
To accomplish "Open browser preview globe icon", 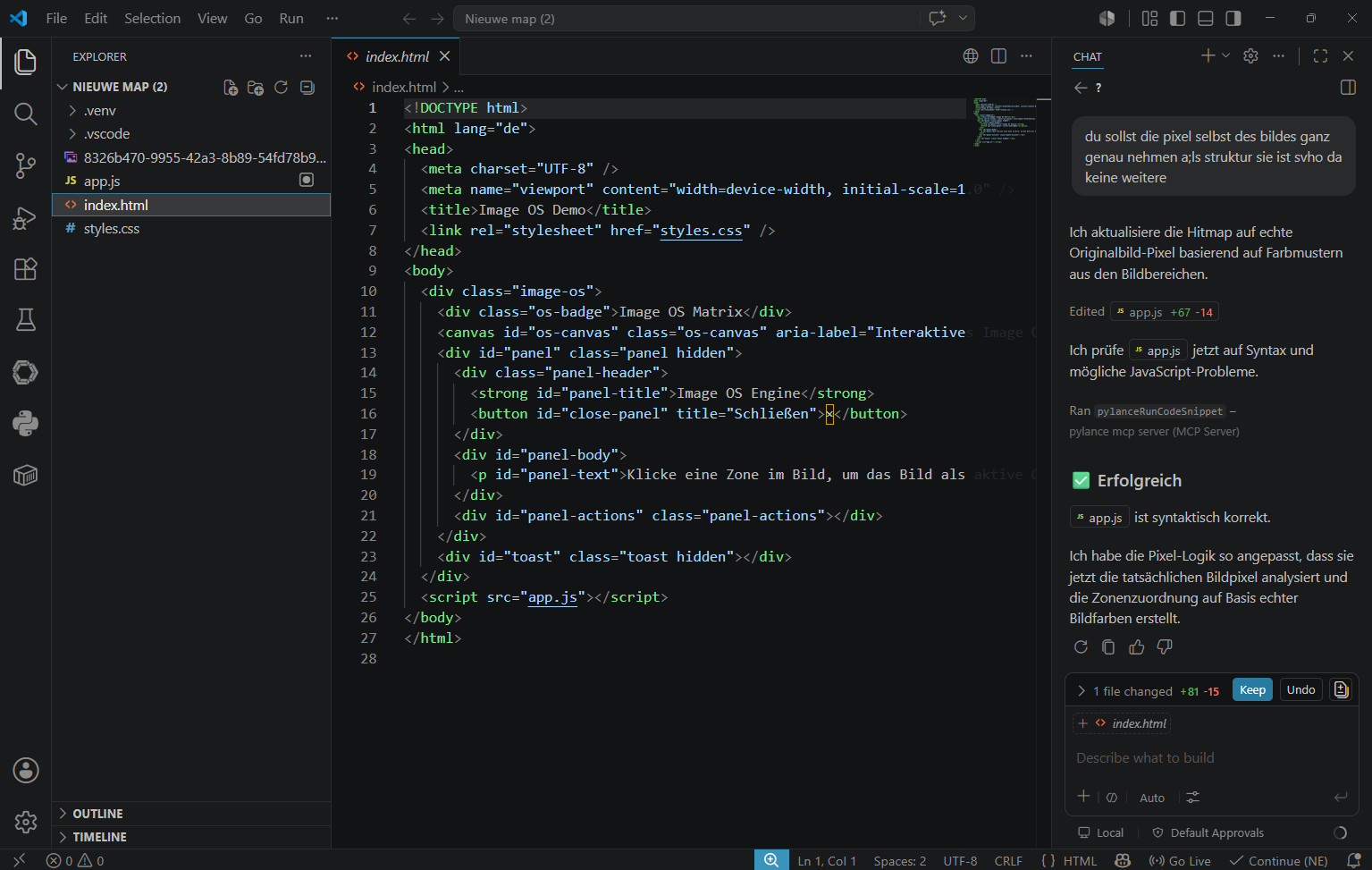I will point(971,55).
